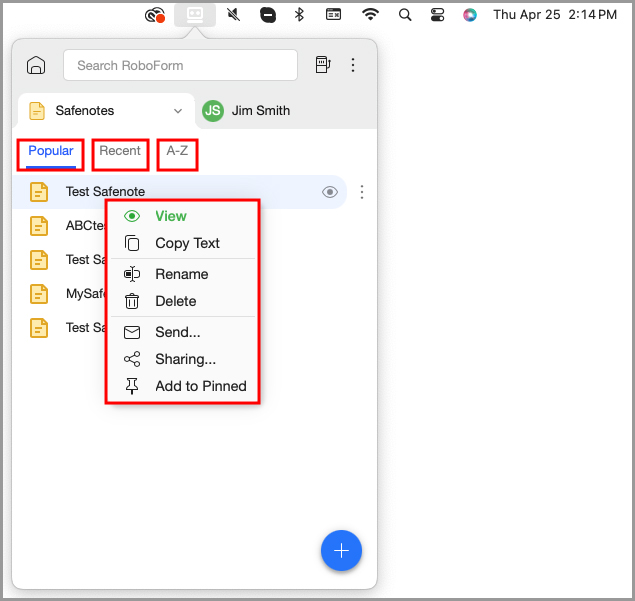Open Spotlight search in the menu bar
The image size is (635, 601).
tap(405, 15)
